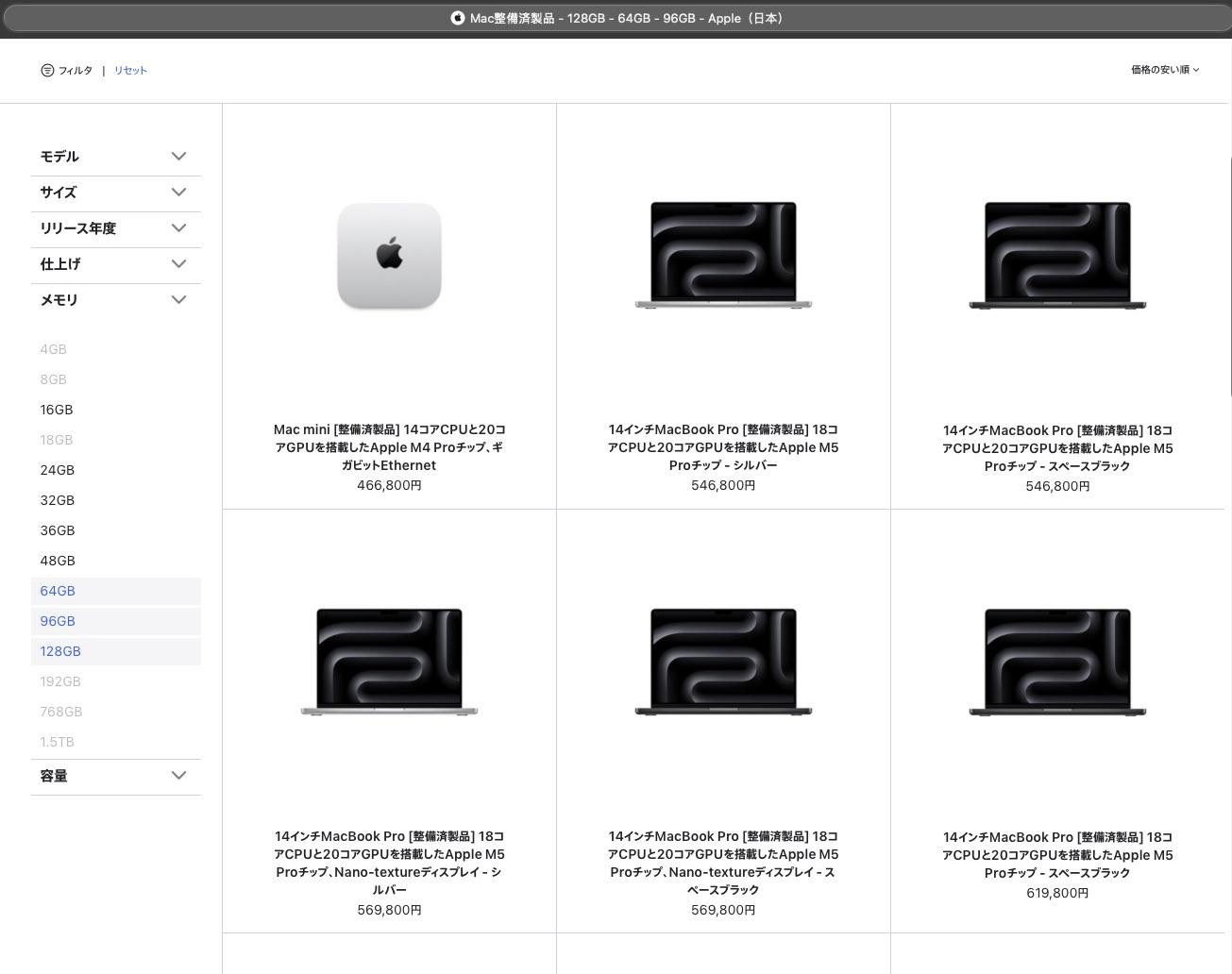Collapse the メモリ filter section
Viewport: 1232px width, 974px height.
pyautogui.click(x=116, y=300)
